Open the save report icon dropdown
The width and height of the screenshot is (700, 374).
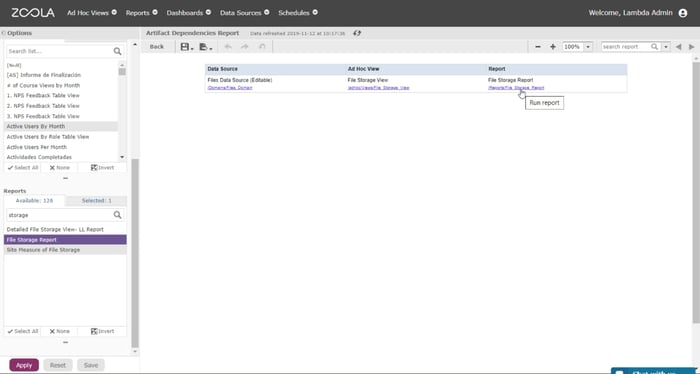click(187, 47)
